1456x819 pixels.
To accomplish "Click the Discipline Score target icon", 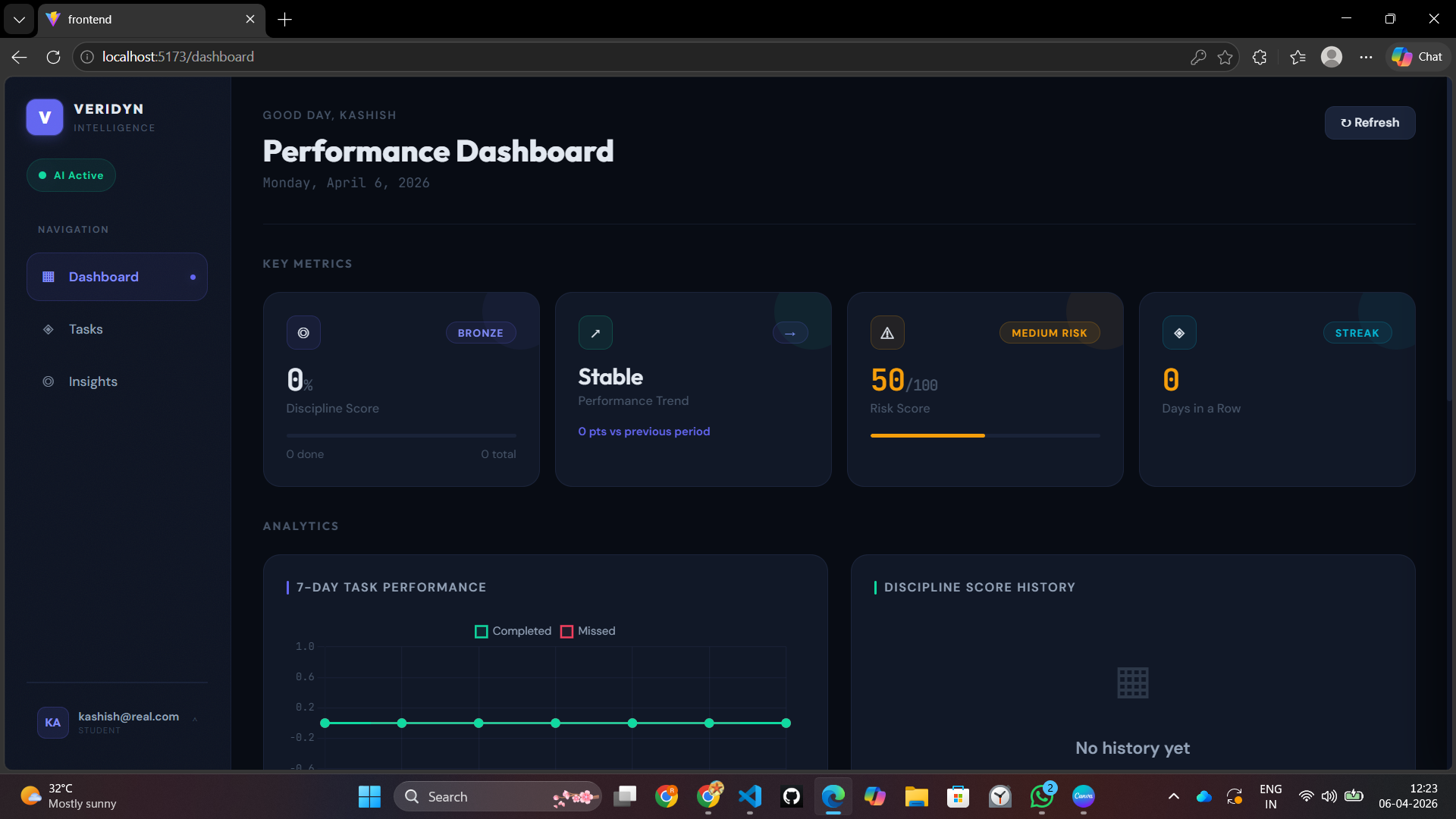I will 303,333.
